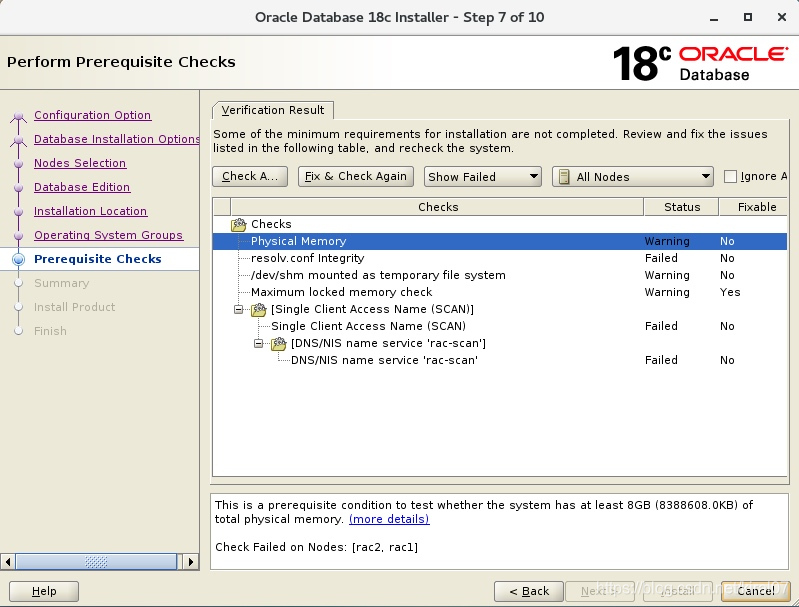Open the Show Failed dropdown
The height and width of the screenshot is (607, 799).
pyautogui.click(x=483, y=177)
